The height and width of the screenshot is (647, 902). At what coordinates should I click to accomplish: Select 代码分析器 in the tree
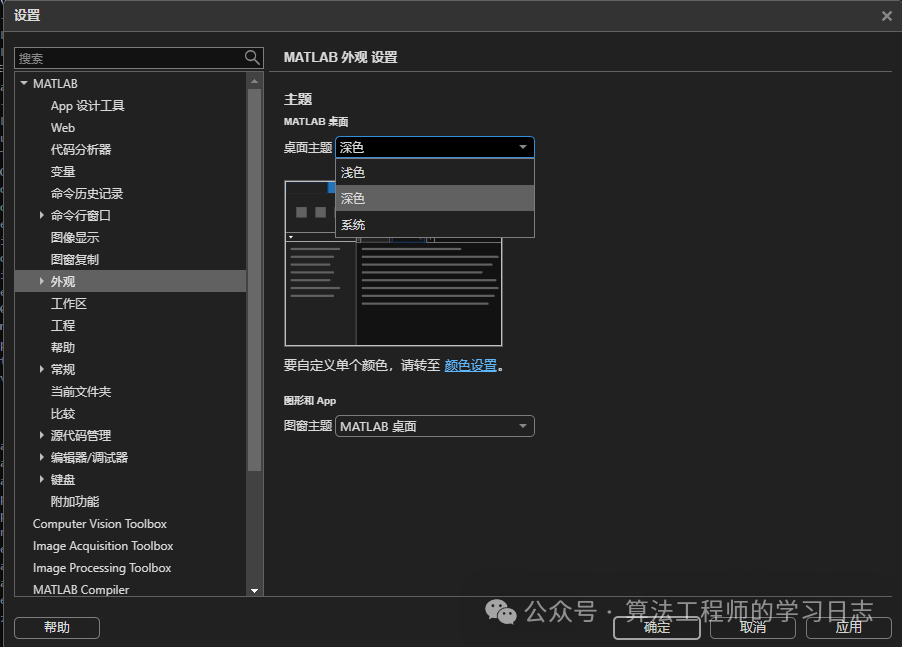tap(81, 150)
